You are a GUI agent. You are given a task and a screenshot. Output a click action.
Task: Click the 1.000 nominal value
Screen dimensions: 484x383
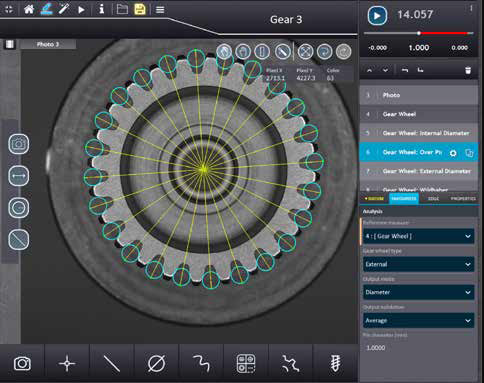point(419,48)
